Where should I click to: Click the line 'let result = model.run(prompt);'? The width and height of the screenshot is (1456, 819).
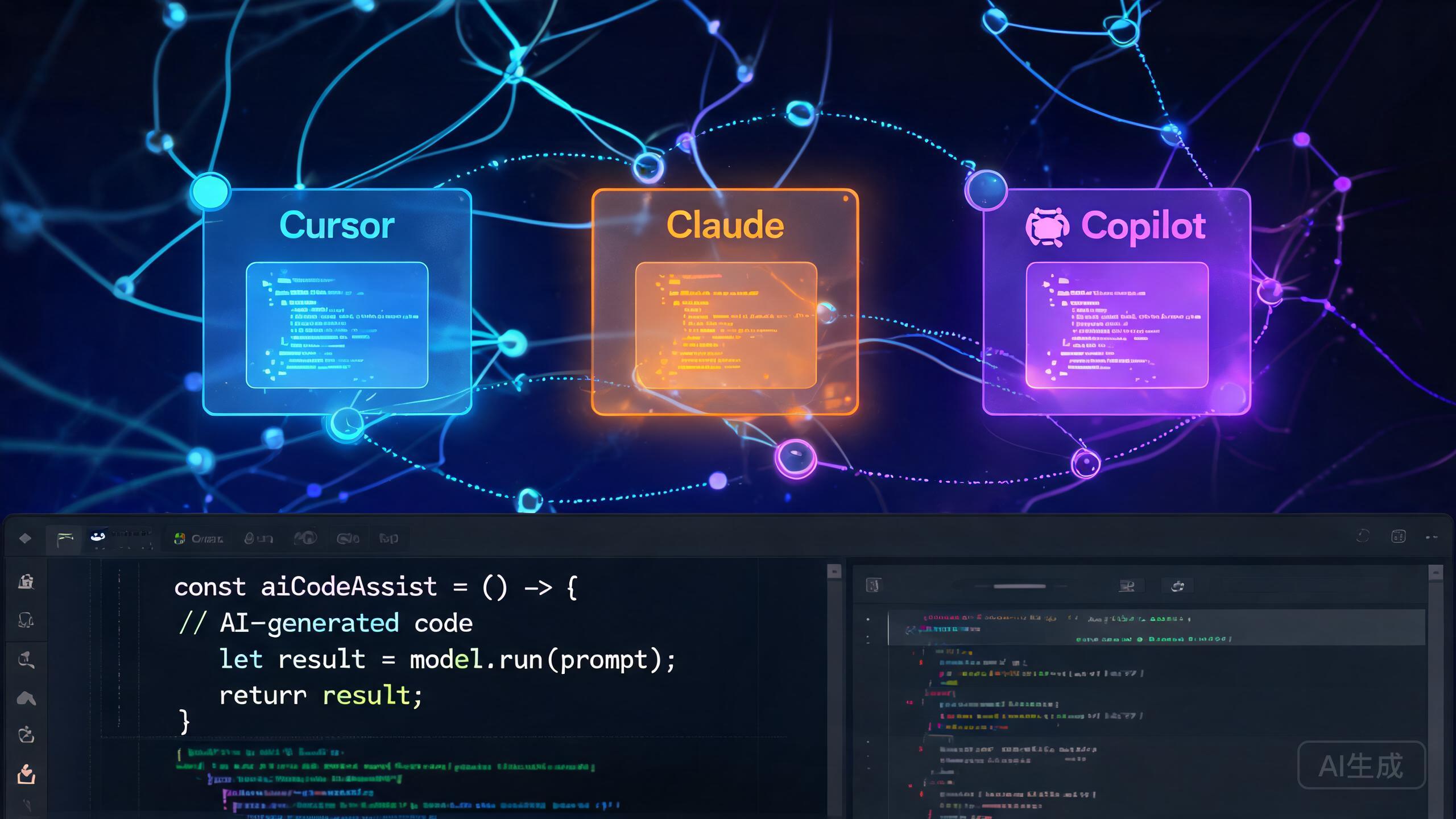[x=448, y=660]
